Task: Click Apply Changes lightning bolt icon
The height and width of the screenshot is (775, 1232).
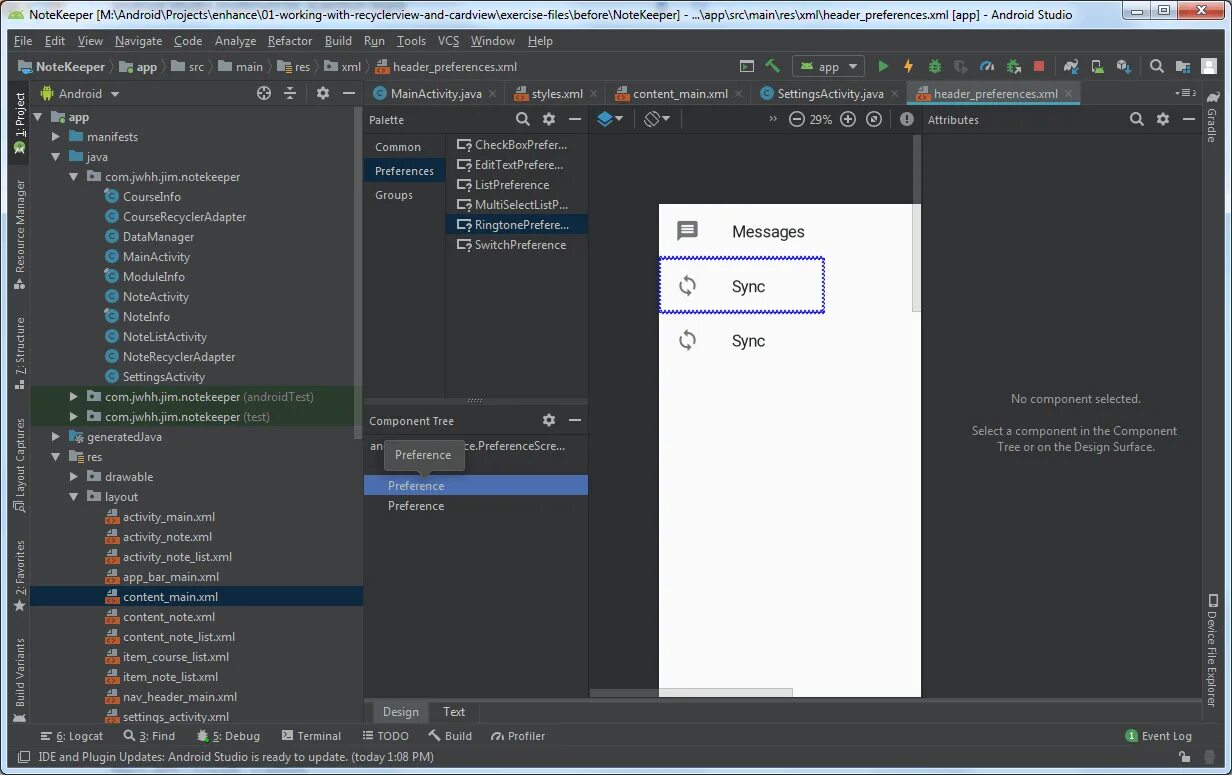Action: [x=908, y=66]
